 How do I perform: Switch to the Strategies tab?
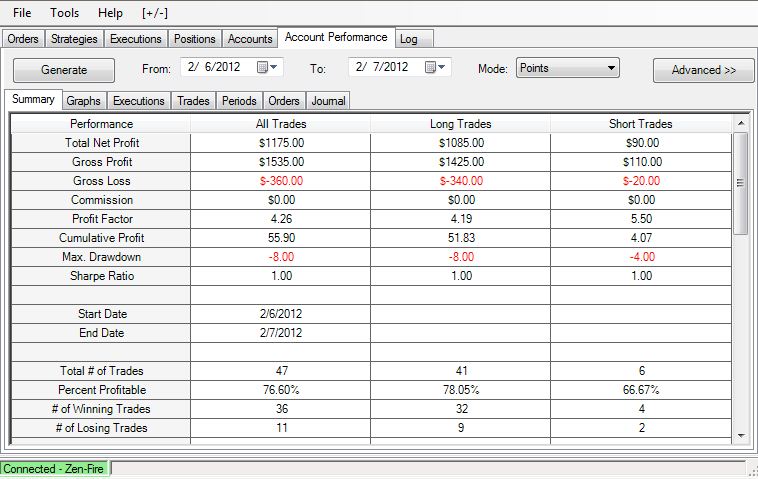coord(74,39)
